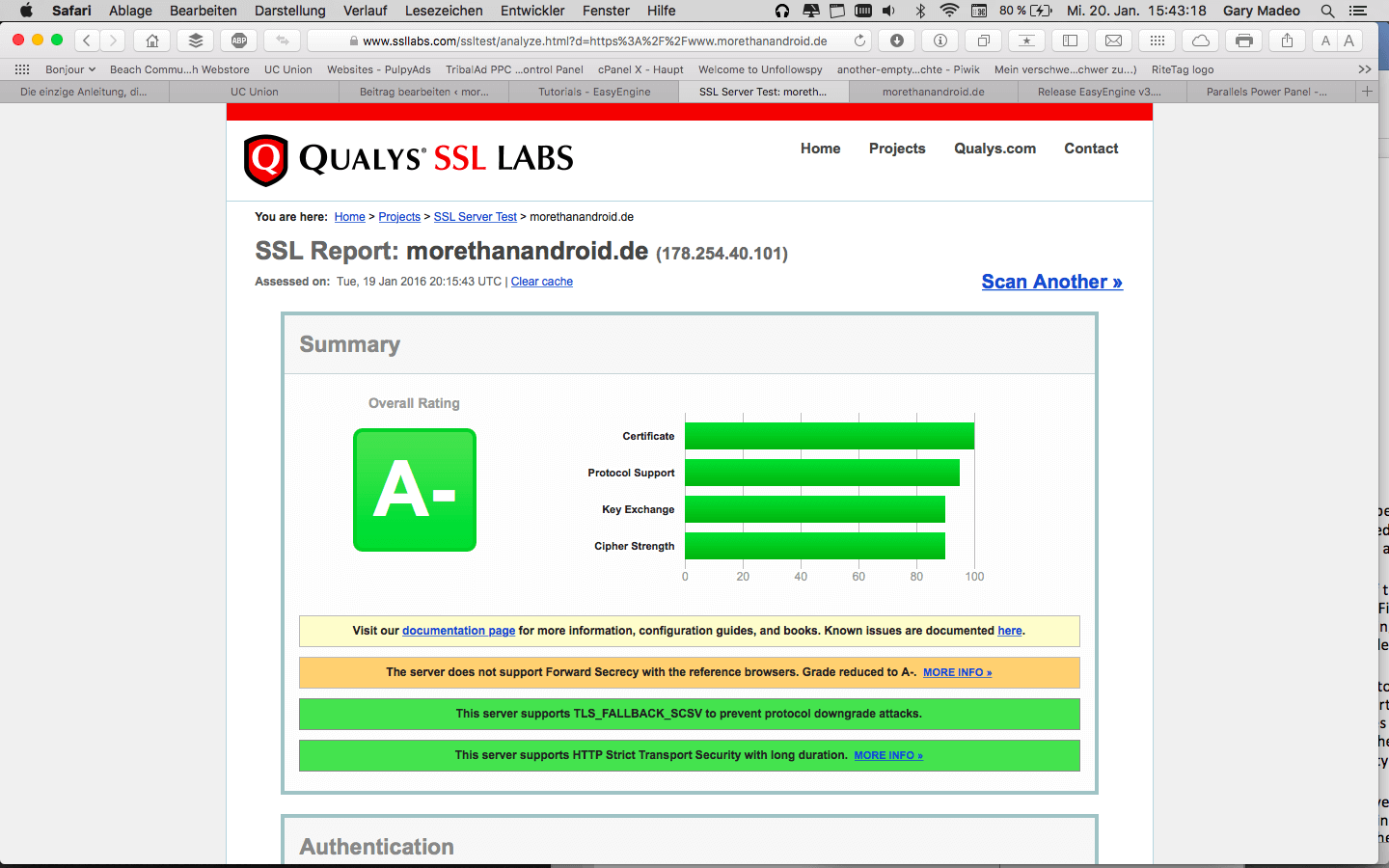Viewport: 1389px width, 868px height.
Task: Switch to Die einzige Anleitung tab
Action: [x=84, y=92]
